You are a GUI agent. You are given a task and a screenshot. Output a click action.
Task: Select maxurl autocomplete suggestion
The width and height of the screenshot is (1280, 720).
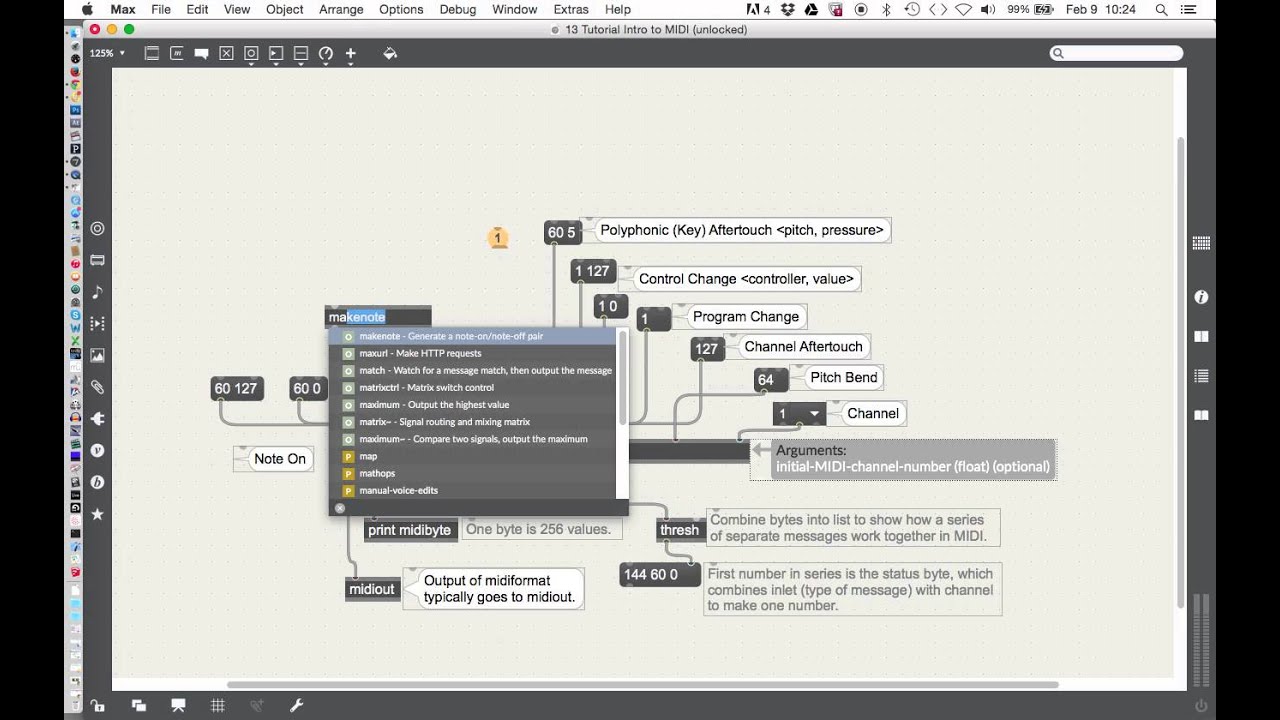click(473, 353)
